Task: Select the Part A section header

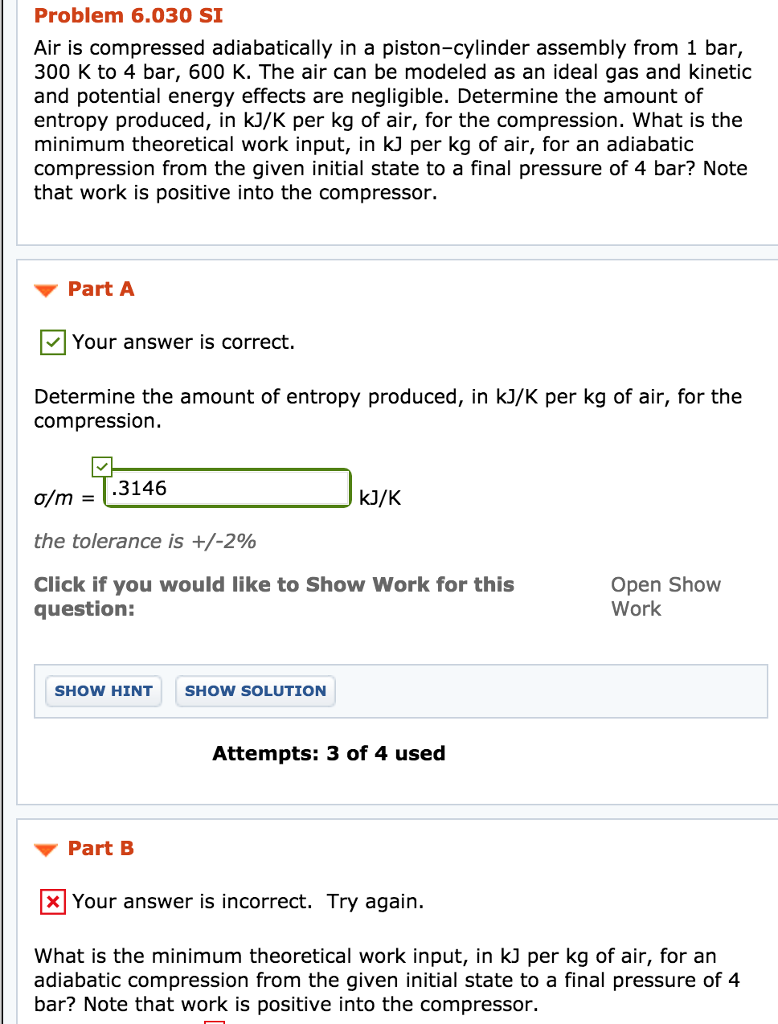Action: [101, 289]
